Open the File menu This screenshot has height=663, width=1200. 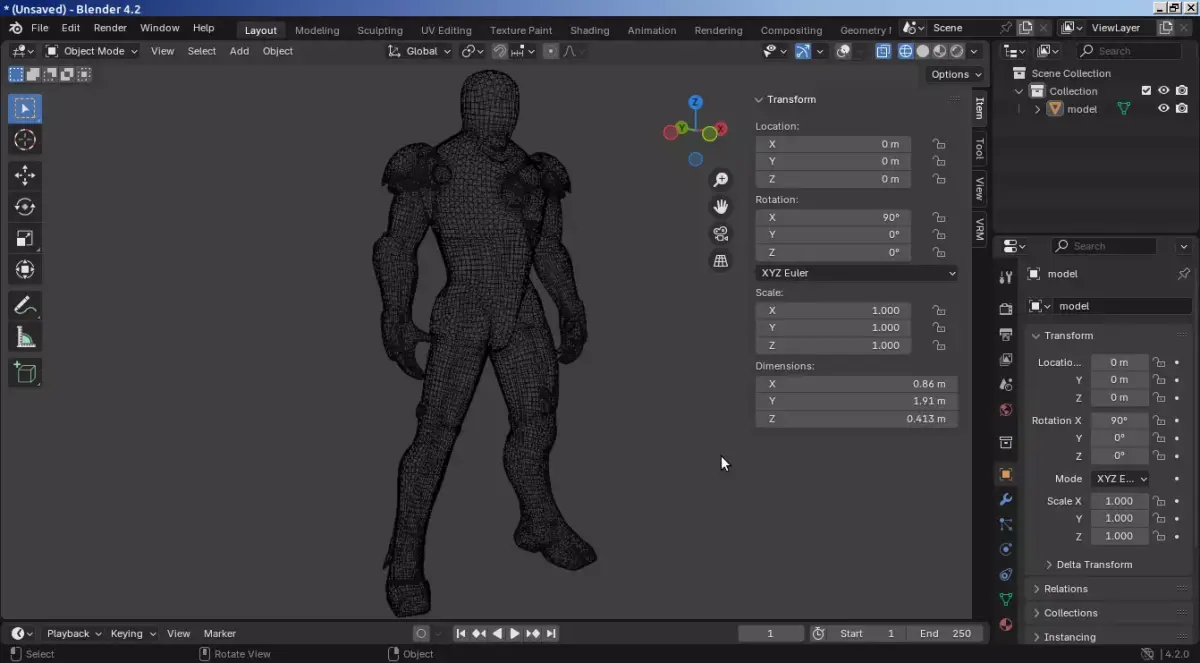click(x=39, y=28)
